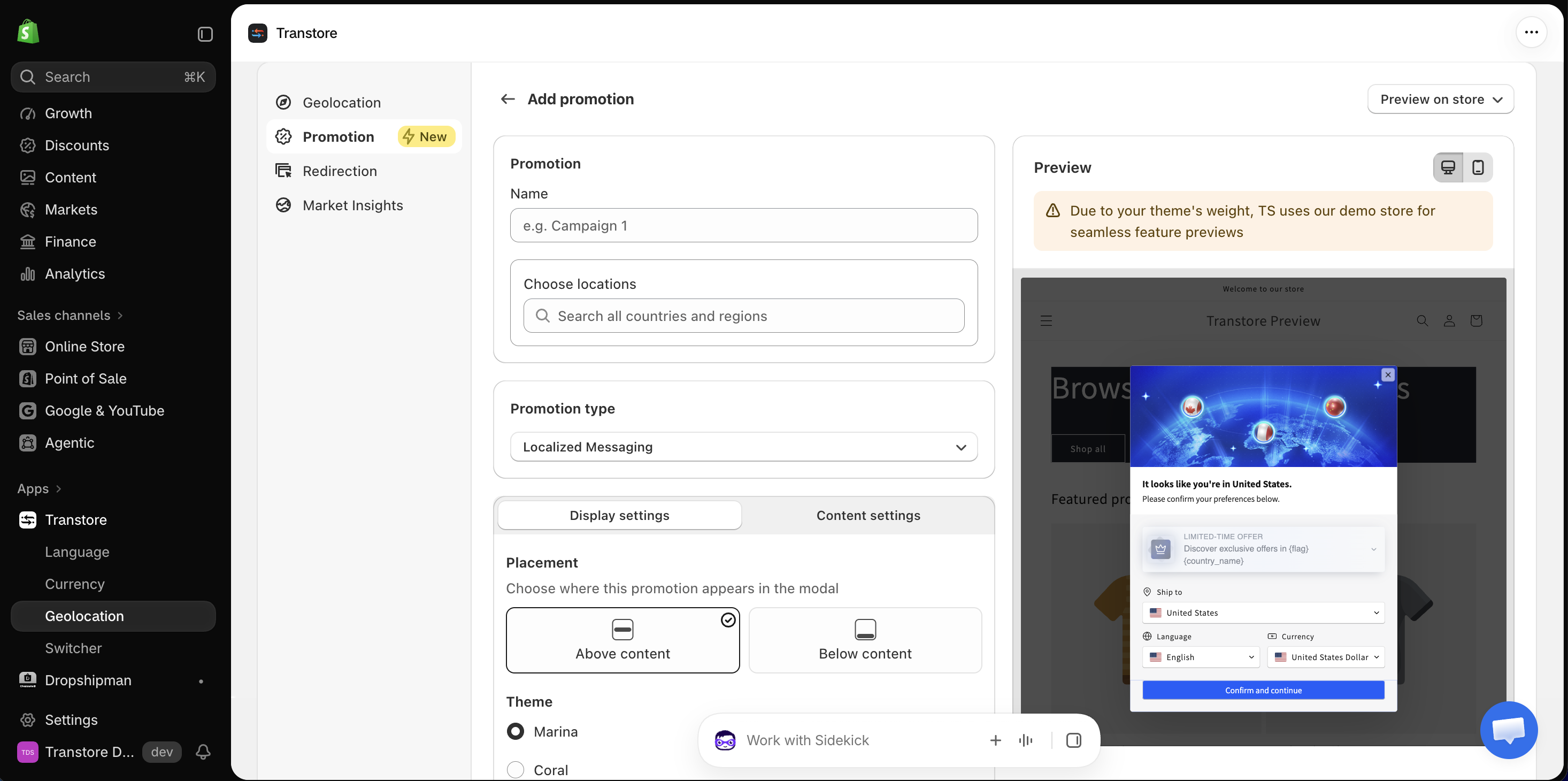Switch preview to desktop view icon
This screenshot has height=781, width=1568.
click(1448, 167)
